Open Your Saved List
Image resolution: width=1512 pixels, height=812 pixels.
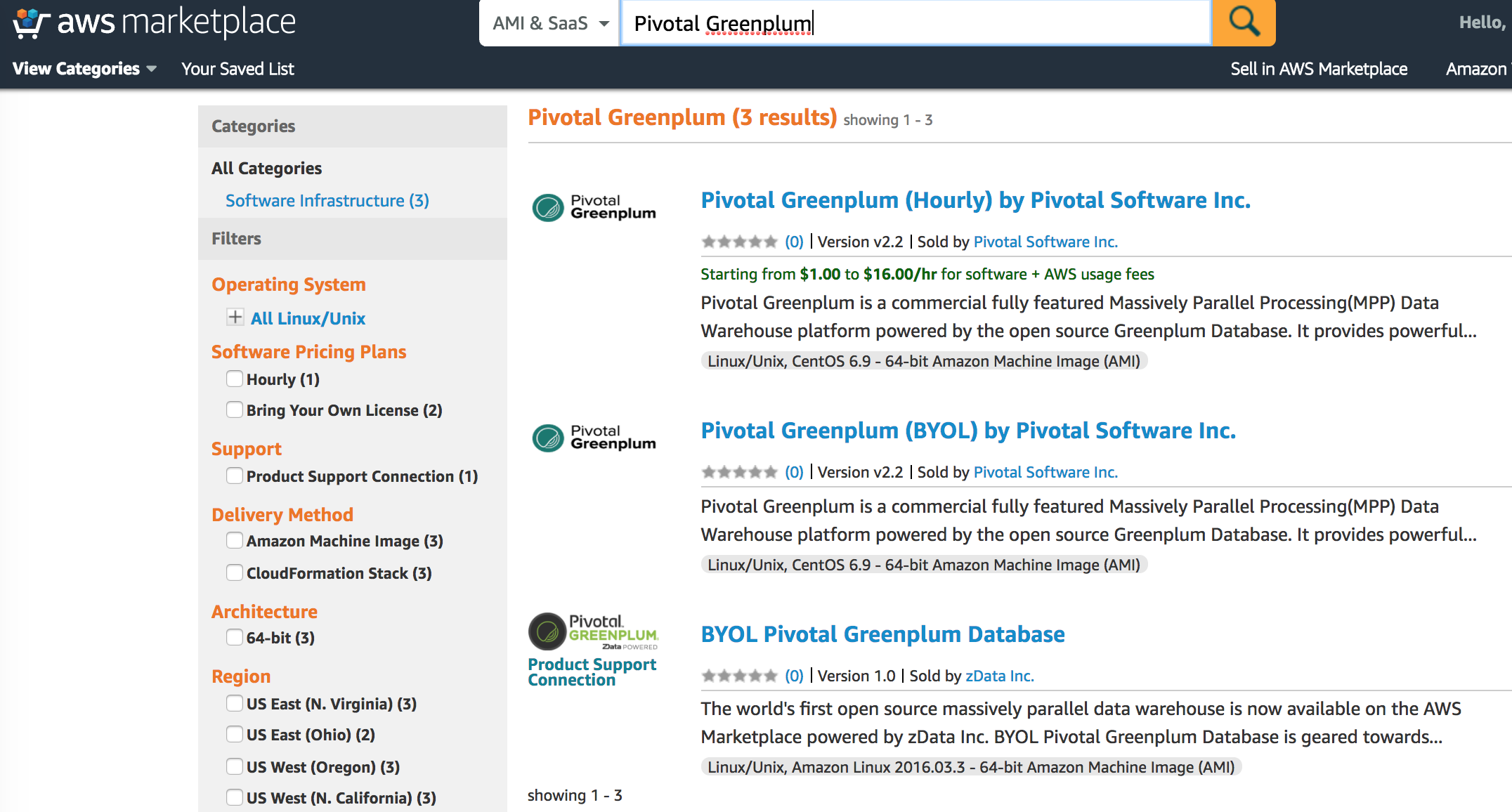coord(237,69)
